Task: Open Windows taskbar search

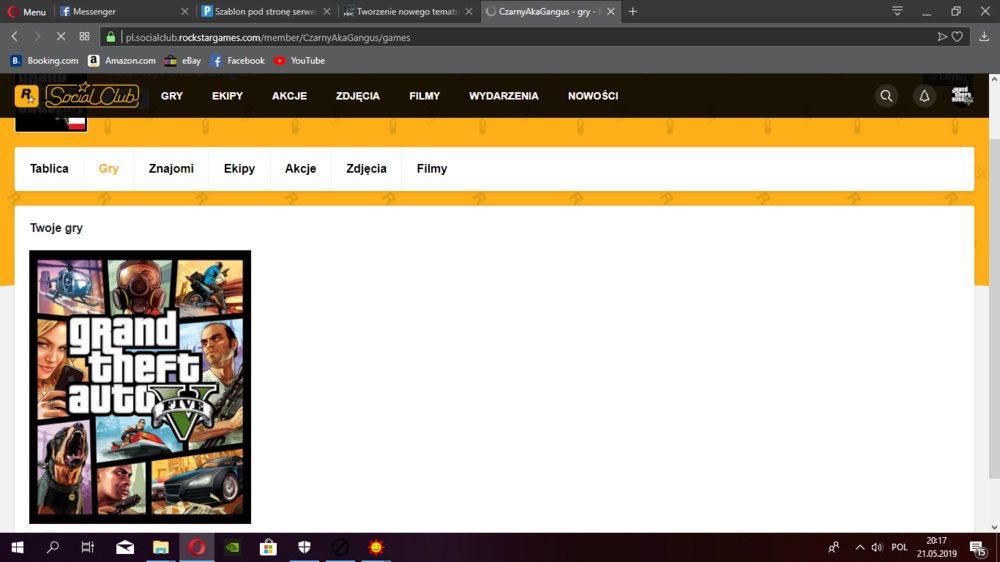Action: pos(53,547)
